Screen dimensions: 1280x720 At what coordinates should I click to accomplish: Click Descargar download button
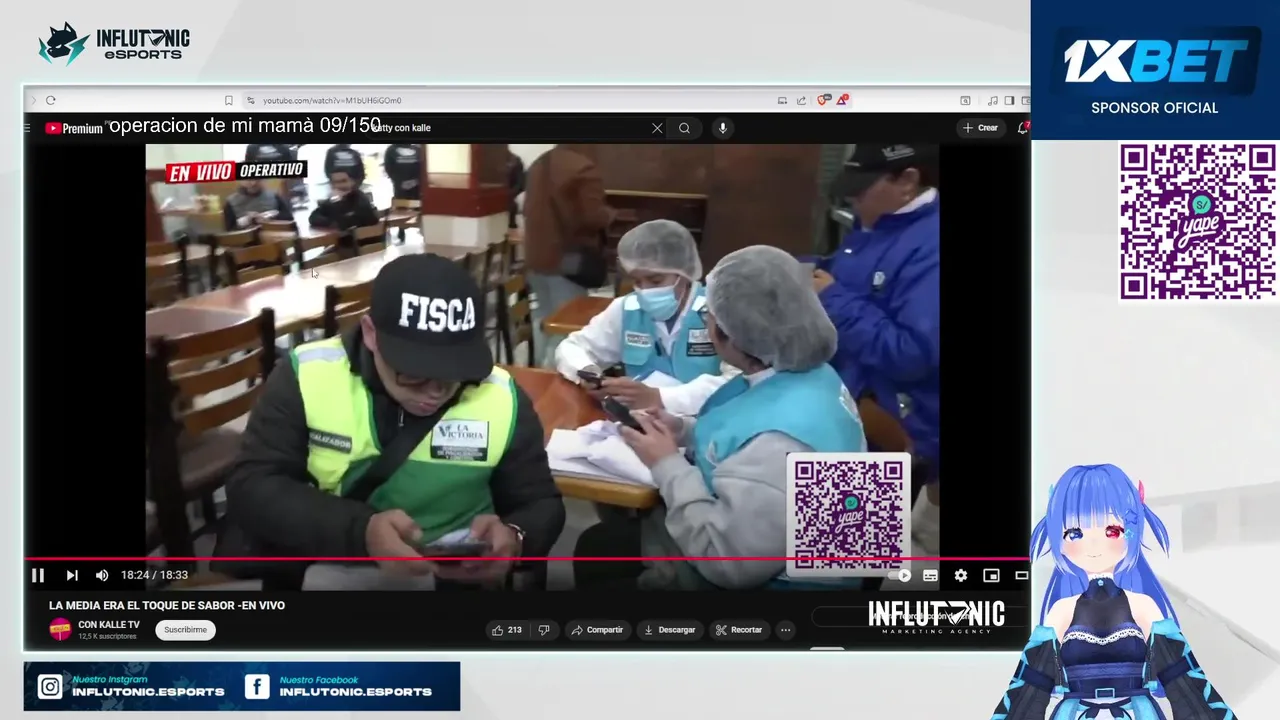tap(669, 630)
